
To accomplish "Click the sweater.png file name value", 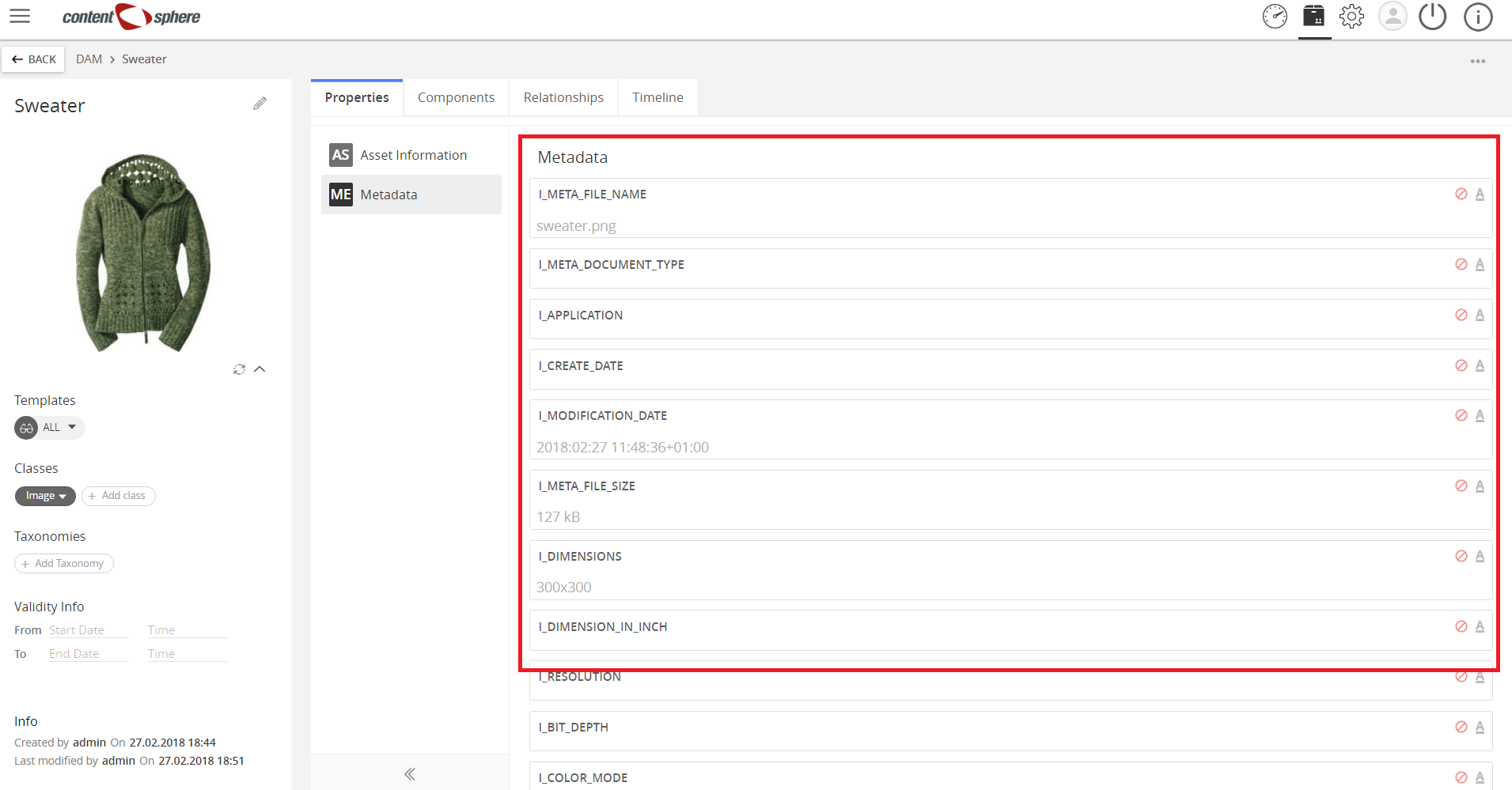I will click(x=576, y=226).
